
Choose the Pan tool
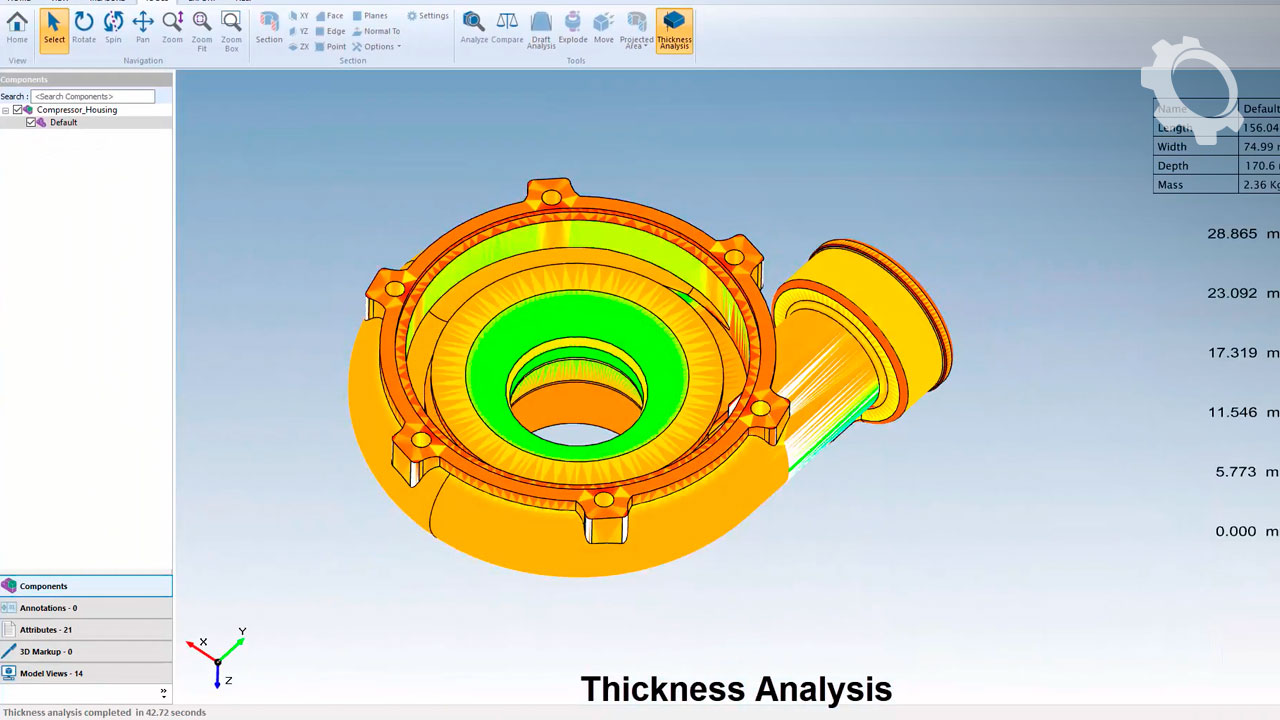(x=143, y=27)
